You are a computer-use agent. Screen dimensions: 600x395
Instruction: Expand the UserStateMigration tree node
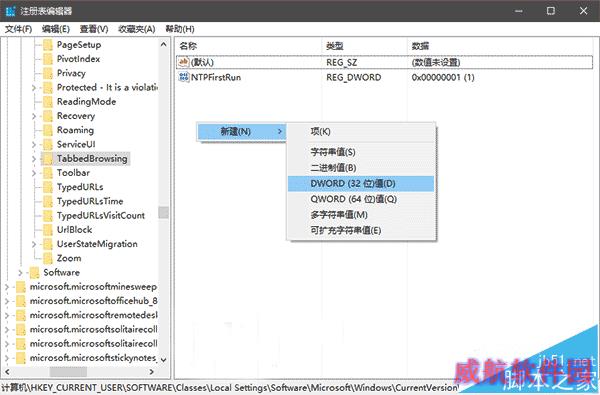tap(34, 244)
